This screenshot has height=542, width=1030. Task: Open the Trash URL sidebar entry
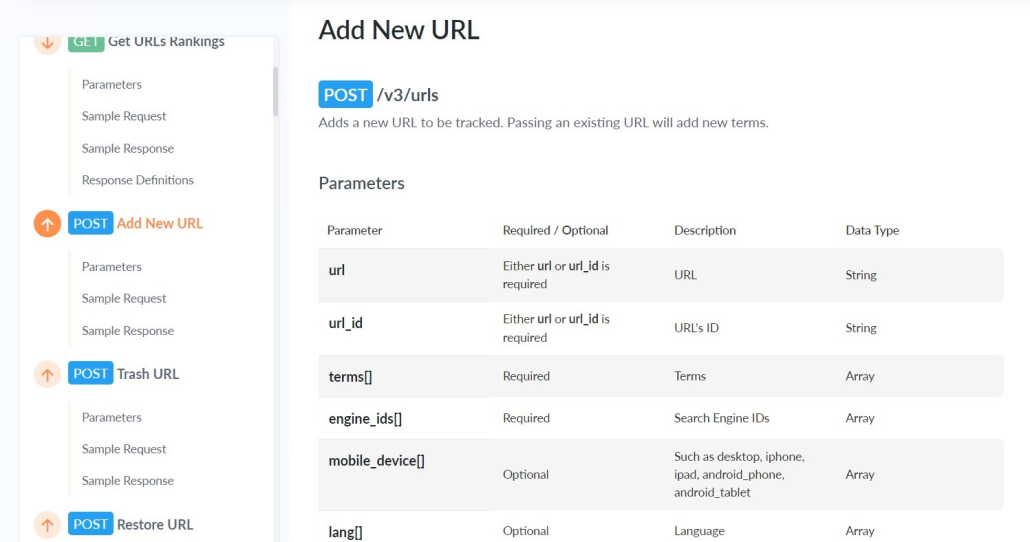click(148, 374)
